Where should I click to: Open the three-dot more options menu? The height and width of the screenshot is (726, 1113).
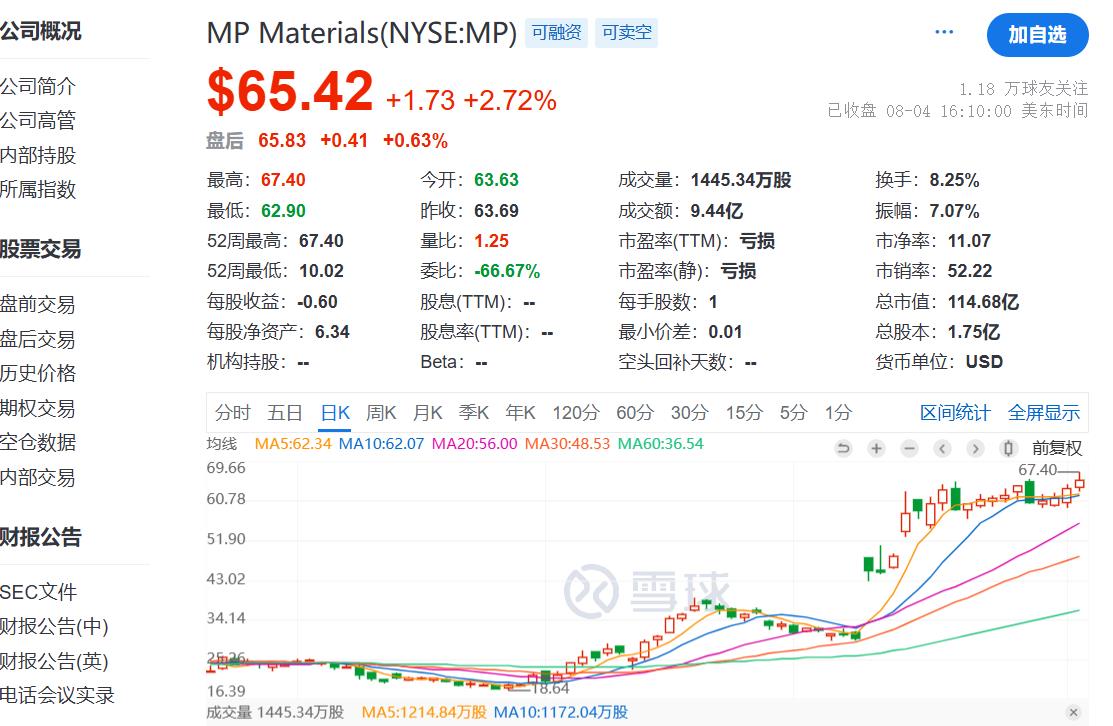click(944, 32)
